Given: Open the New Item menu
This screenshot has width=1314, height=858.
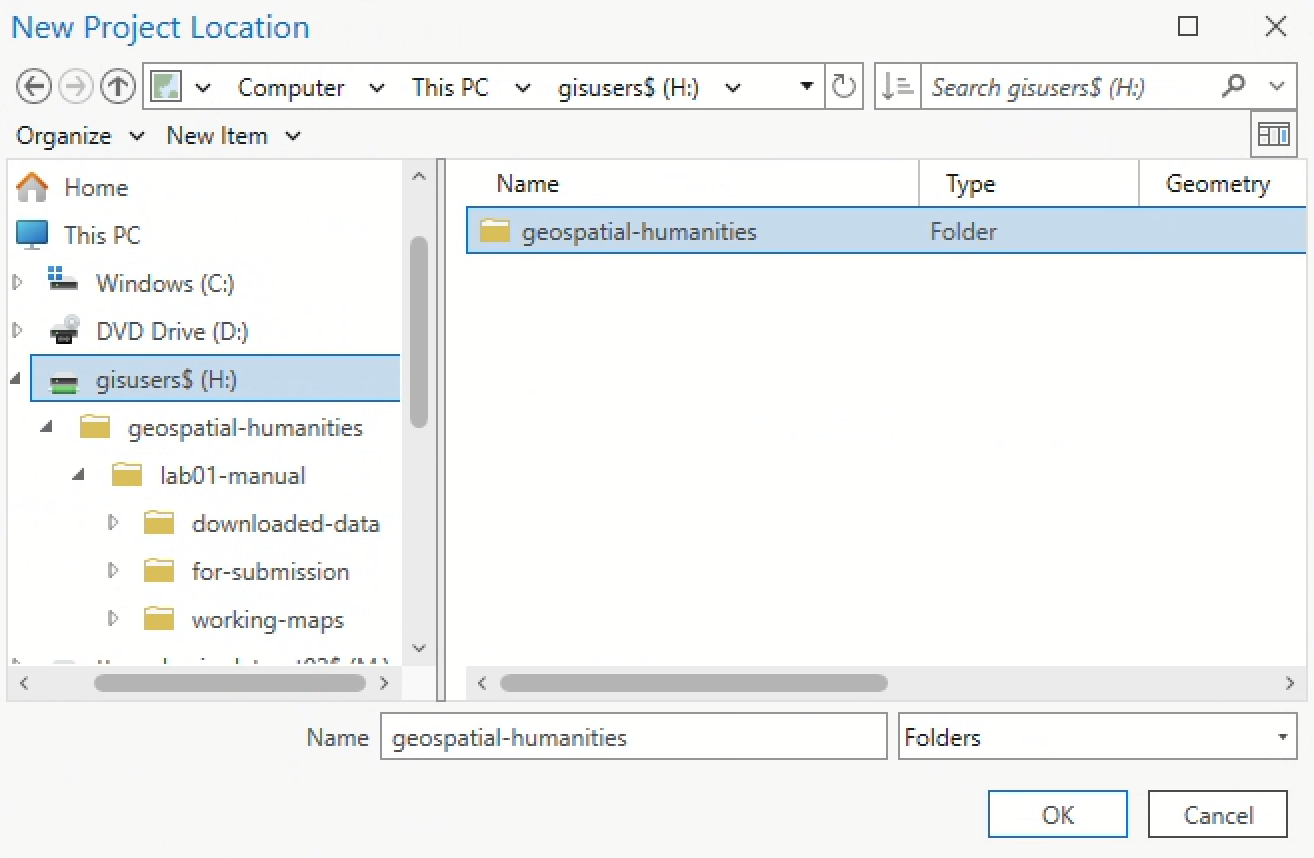Looking at the screenshot, I should click(233, 136).
